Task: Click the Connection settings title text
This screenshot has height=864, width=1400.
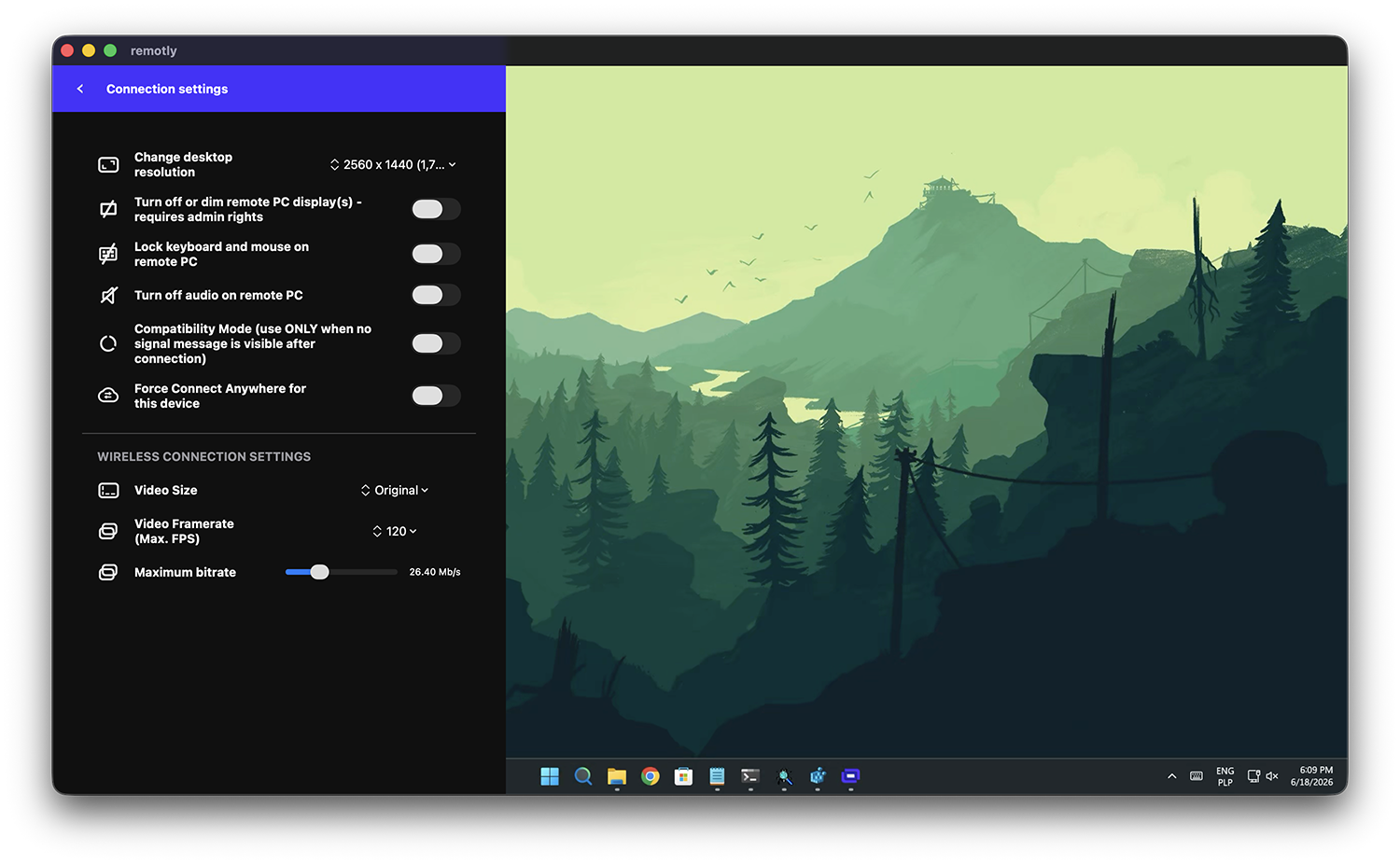Action: 167,89
